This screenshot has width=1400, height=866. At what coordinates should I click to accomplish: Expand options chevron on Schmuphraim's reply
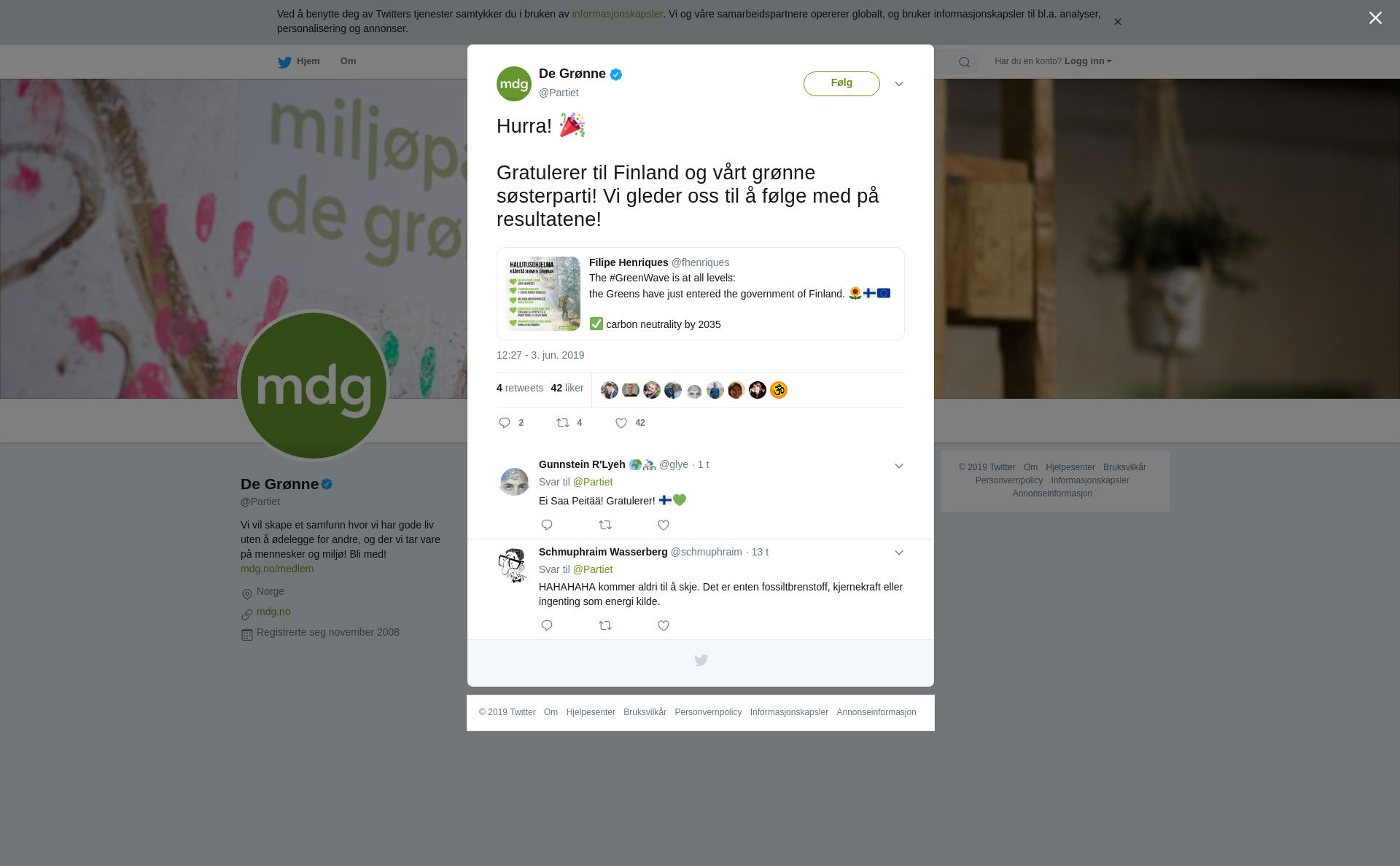(899, 553)
